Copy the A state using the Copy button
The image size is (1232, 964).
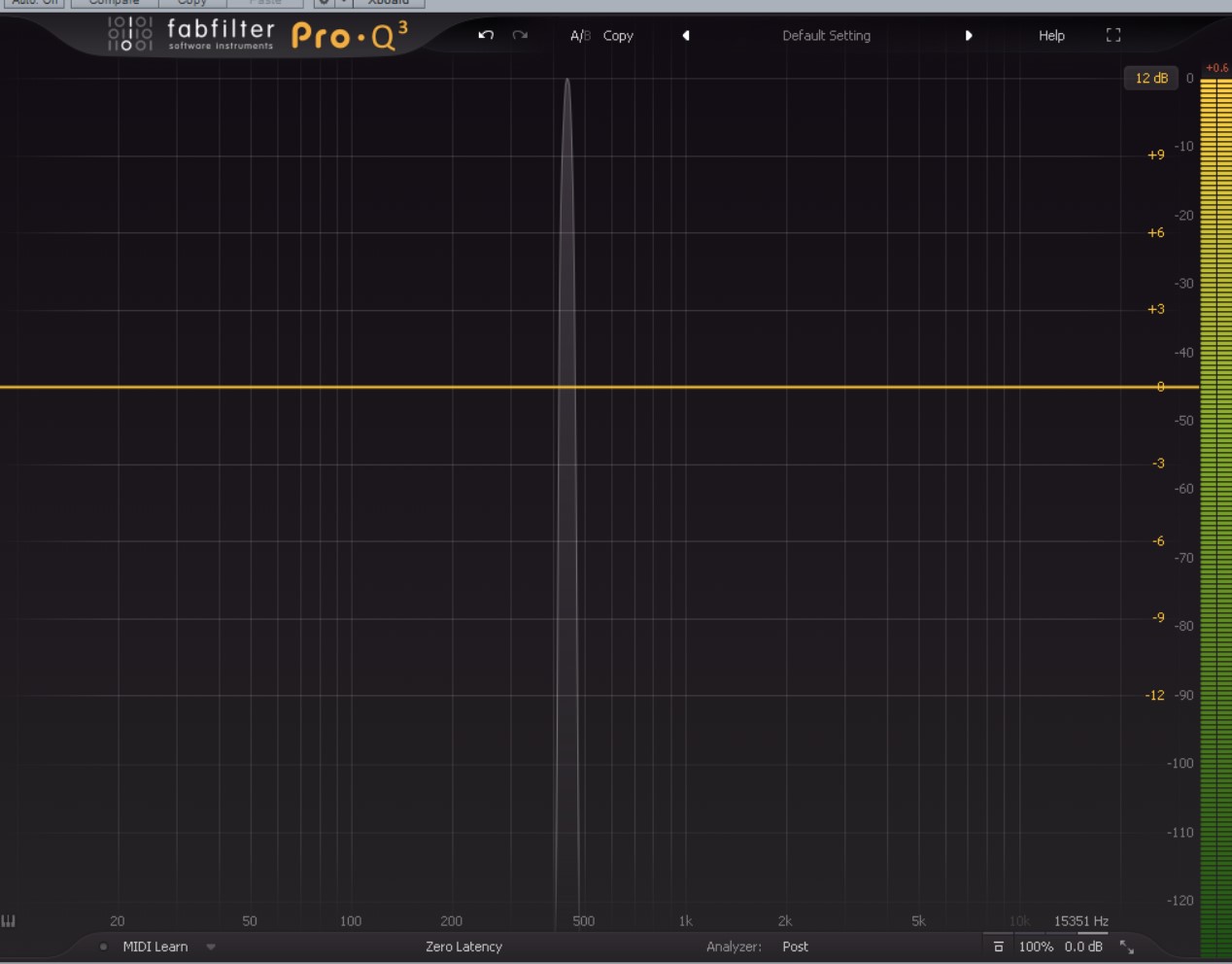pyautogui.click(x=618, y=35)
